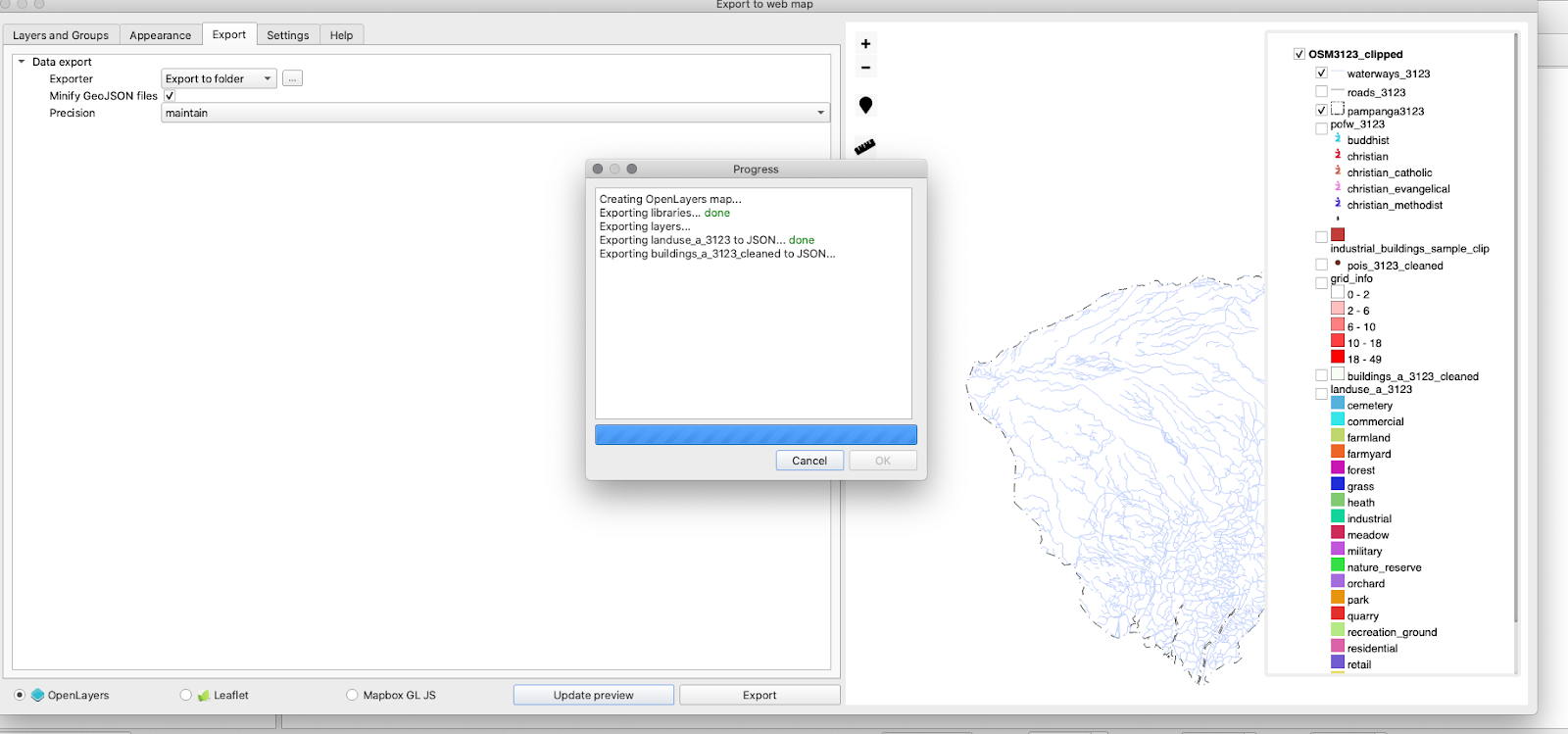Open the Export to folder dropdown
This screenshot has height=734, width=1568.
[219, 78]
